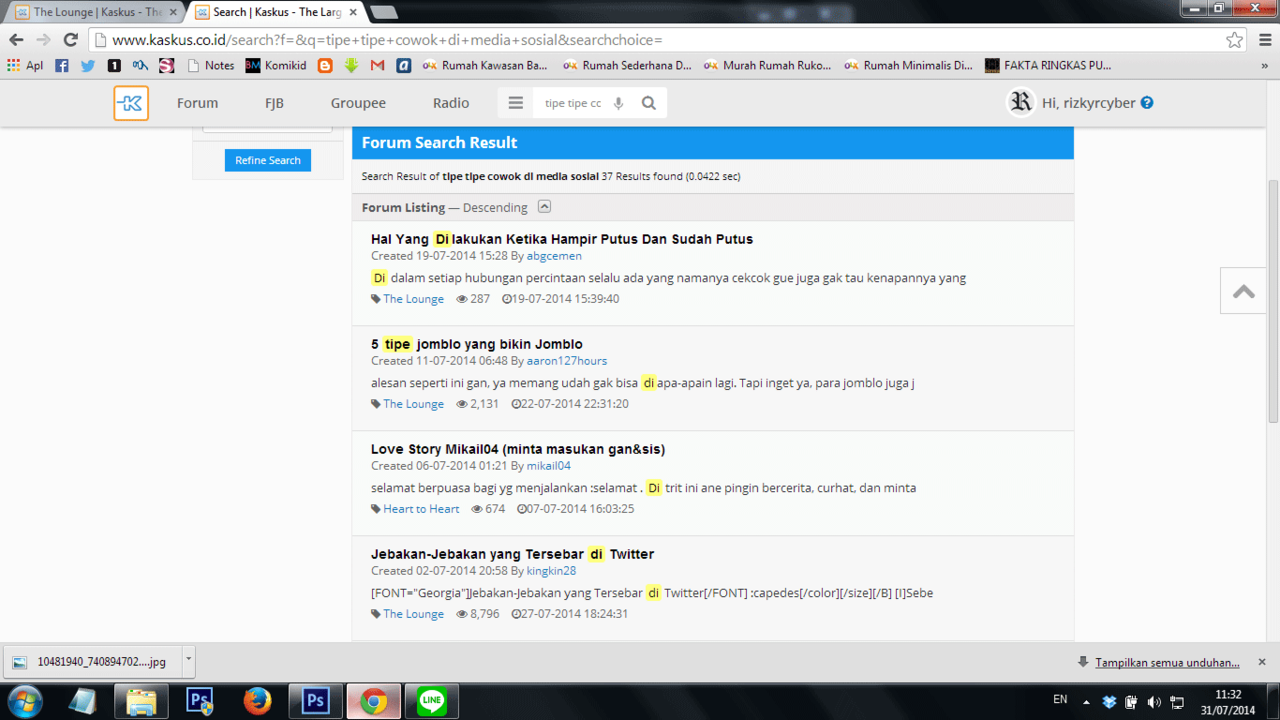The height and width of the screenshot is (720, 1280).
Task: Open the Twitter bookmark
Action: click(x=88, y=65)
